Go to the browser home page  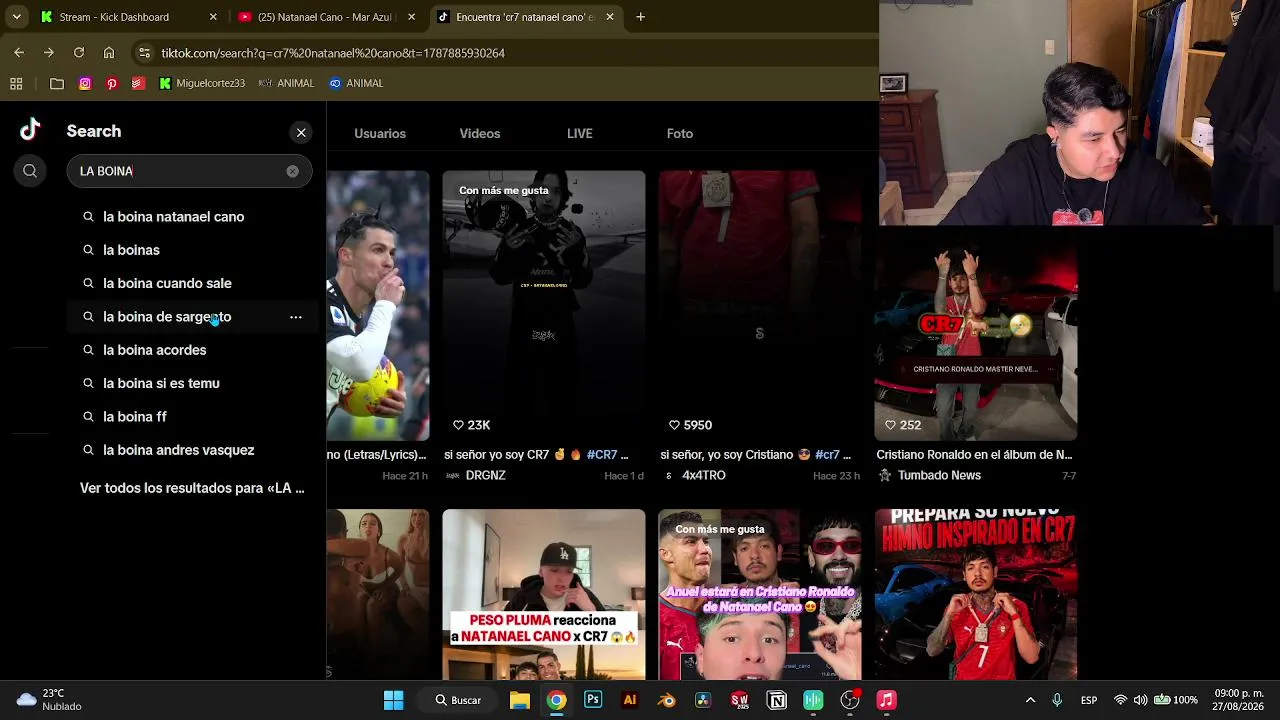pyautogui.click(x=109, y=53)
